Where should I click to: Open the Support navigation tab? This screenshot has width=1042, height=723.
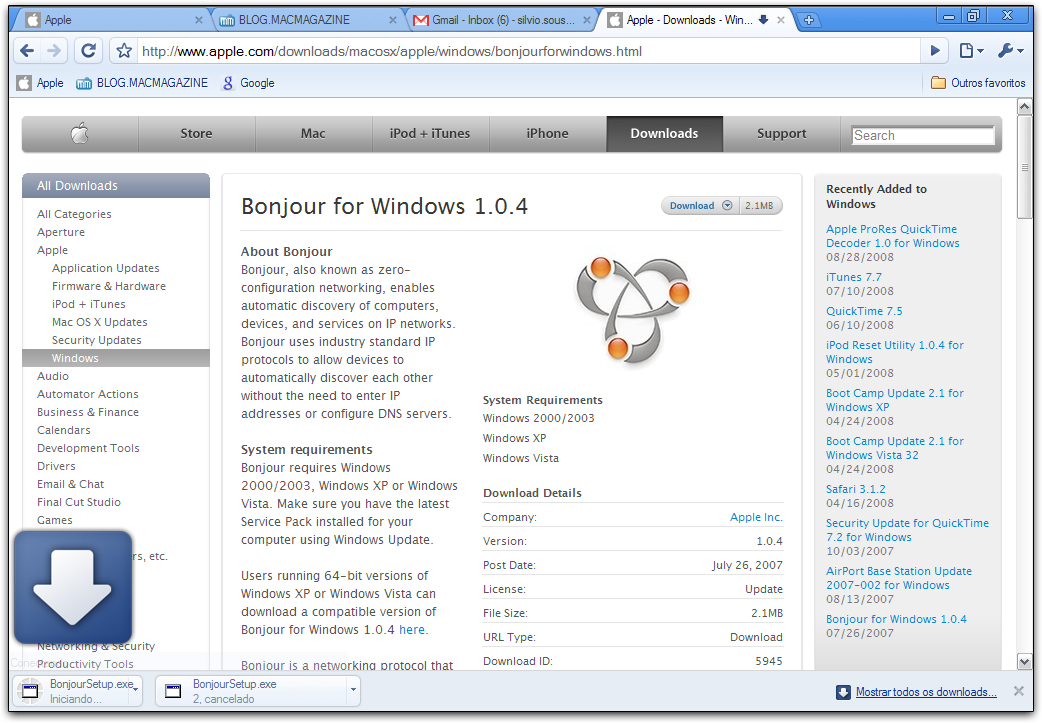point(782,134)
